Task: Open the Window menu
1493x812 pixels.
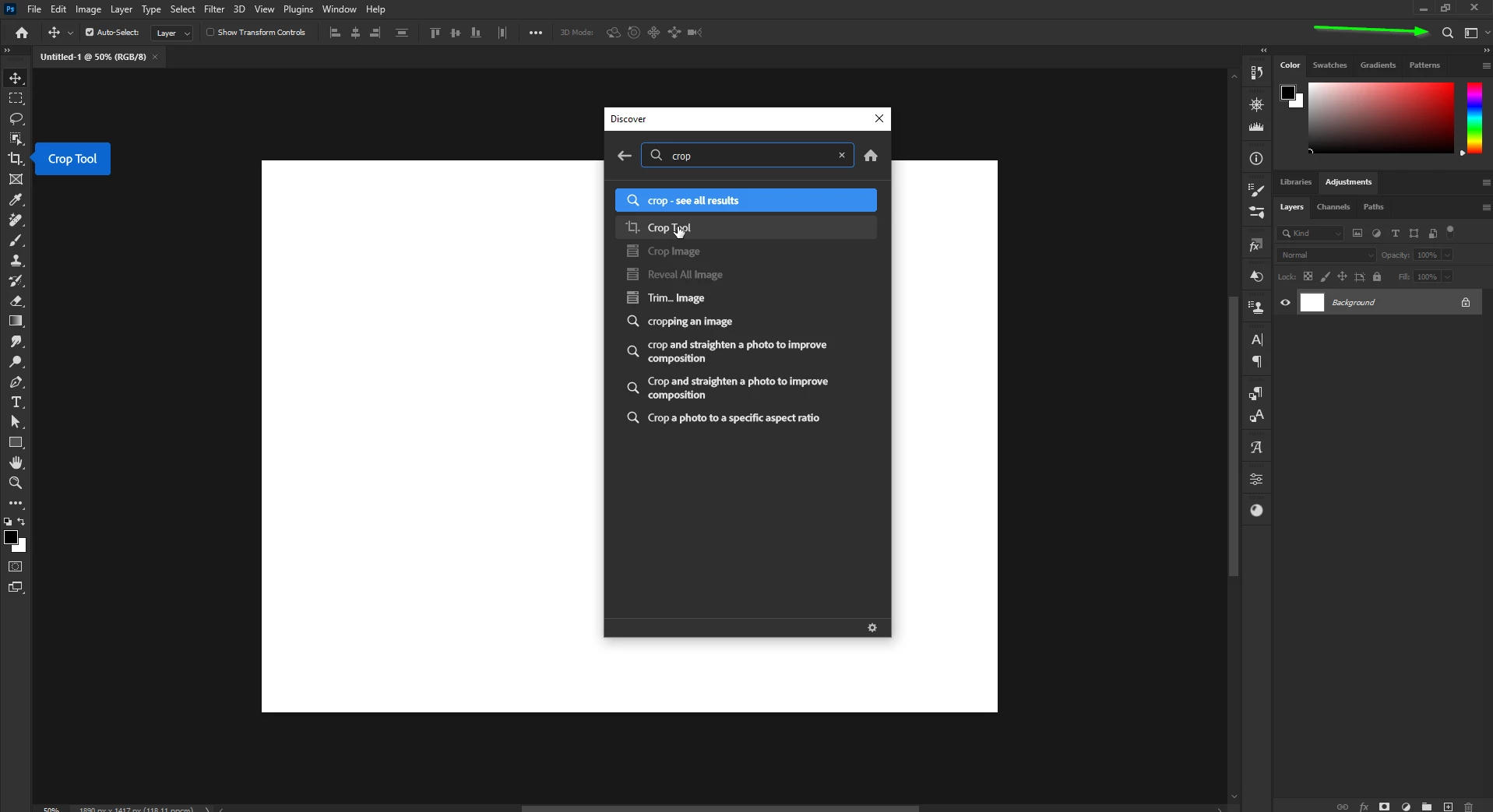Action: 339,9
